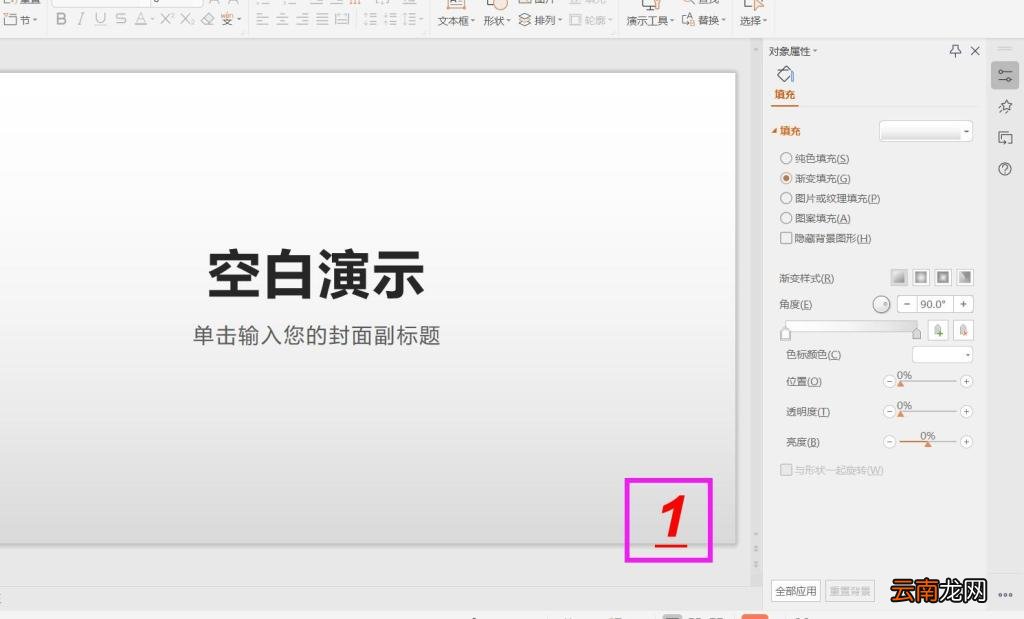Open the smart animation star icon in right sidebar
Screen dimensions: 1024x619
click(x=1005, y=106)
